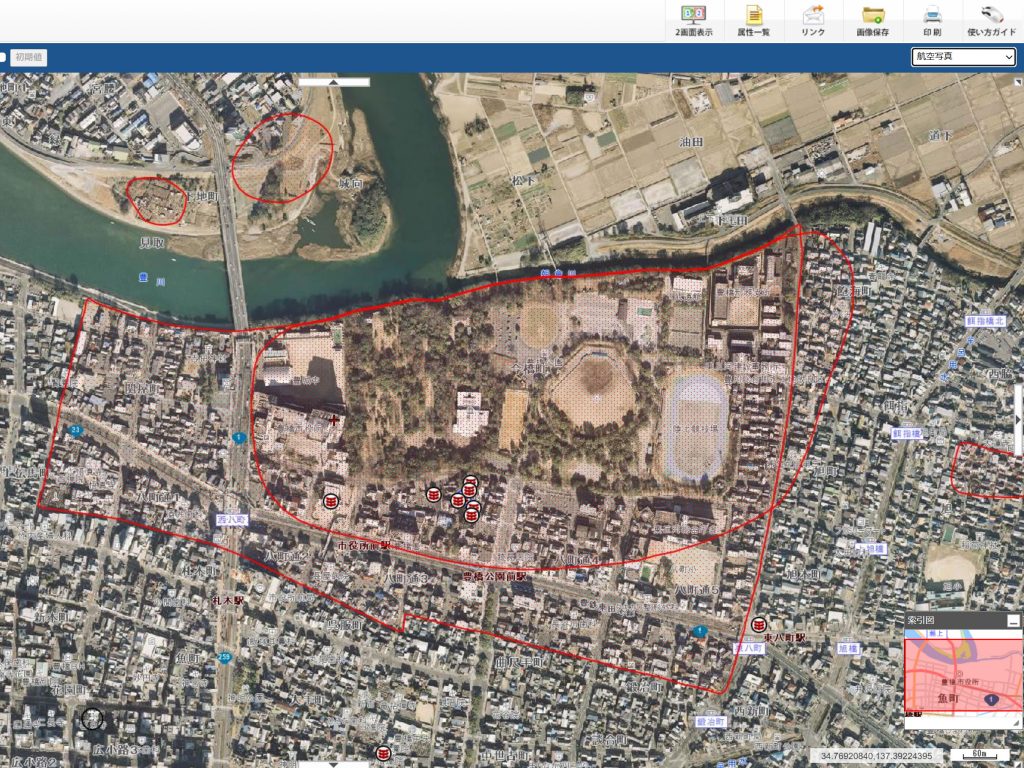Screen dimensions: 1024x768
Task: Print the map with 印刷
Action: point(932,20)
